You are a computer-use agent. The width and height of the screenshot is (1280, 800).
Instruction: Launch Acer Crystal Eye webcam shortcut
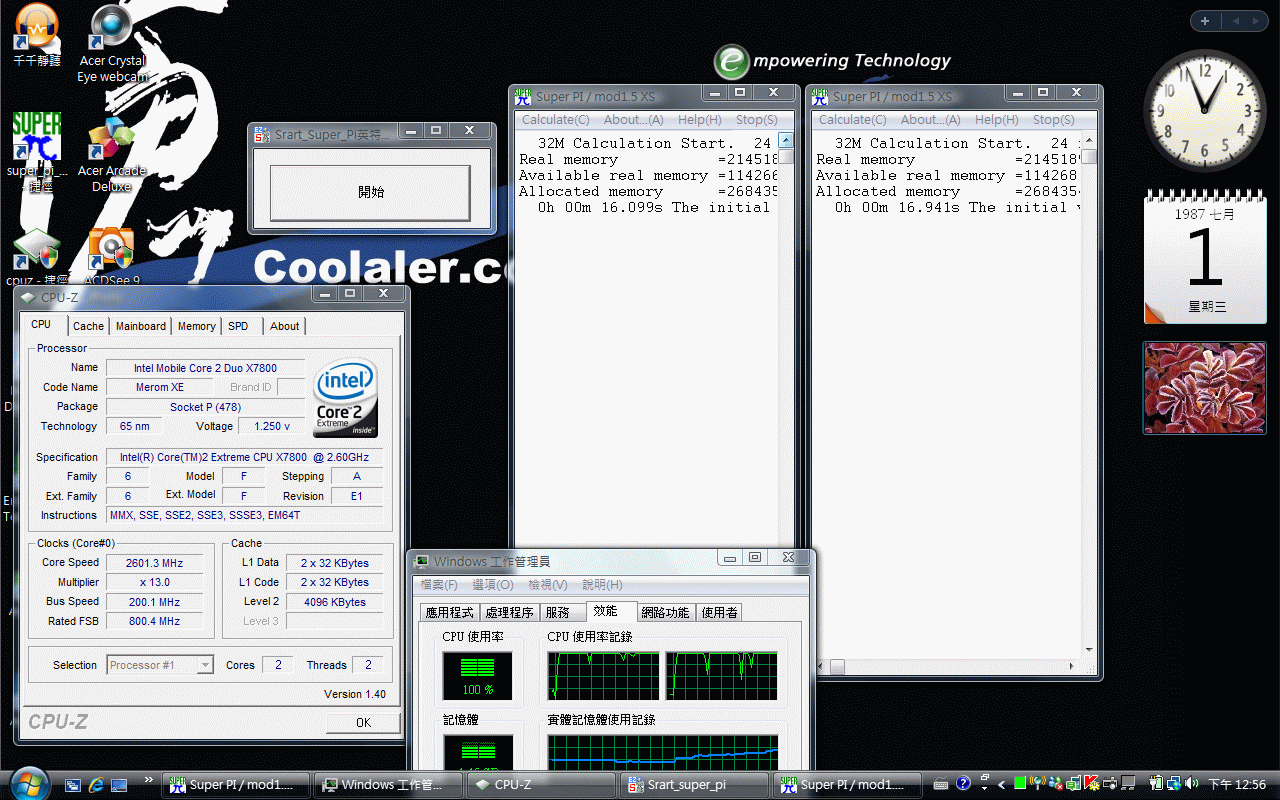point(112,44)
